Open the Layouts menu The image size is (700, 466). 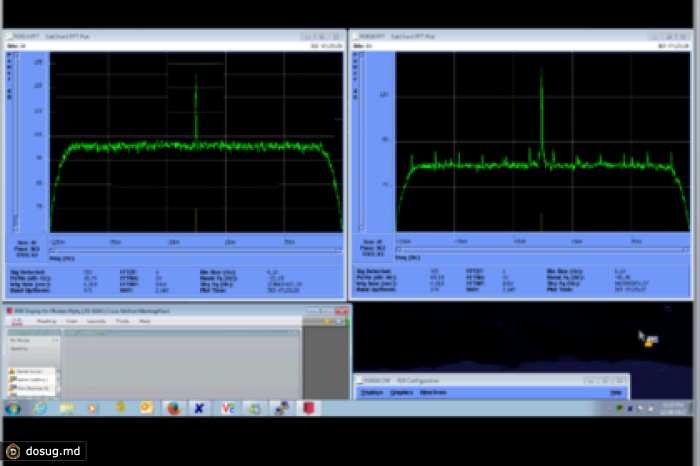[x=96, y=321]
